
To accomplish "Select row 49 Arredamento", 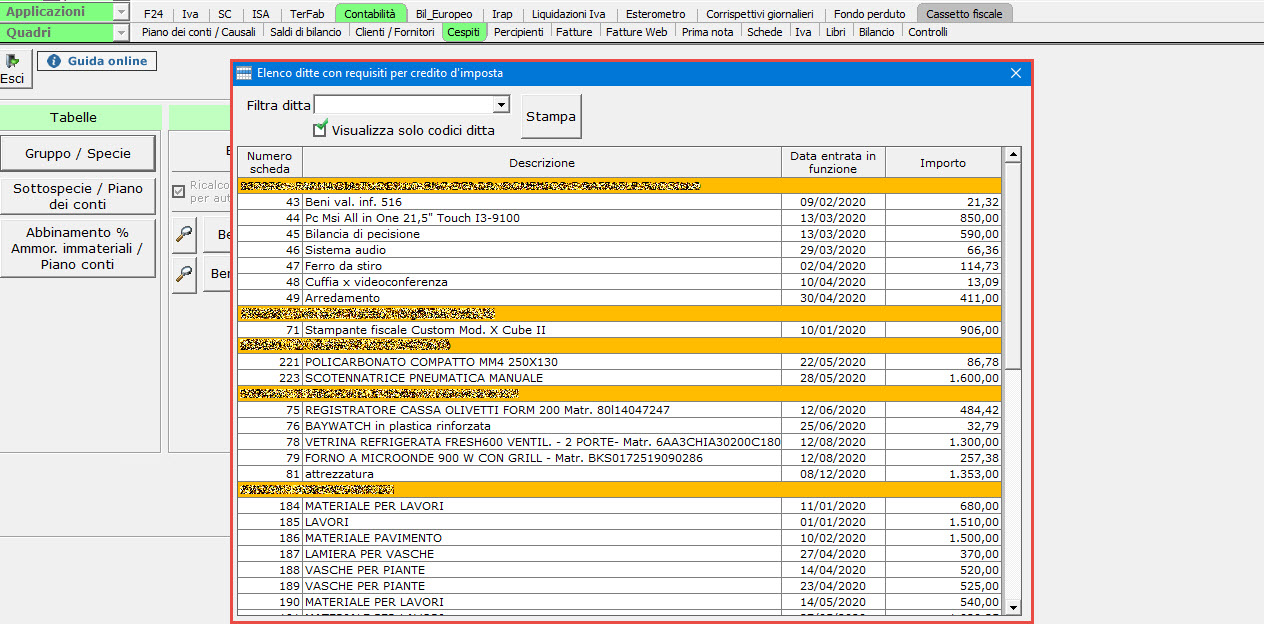I will pyautogui.click(x=619, y=298).
